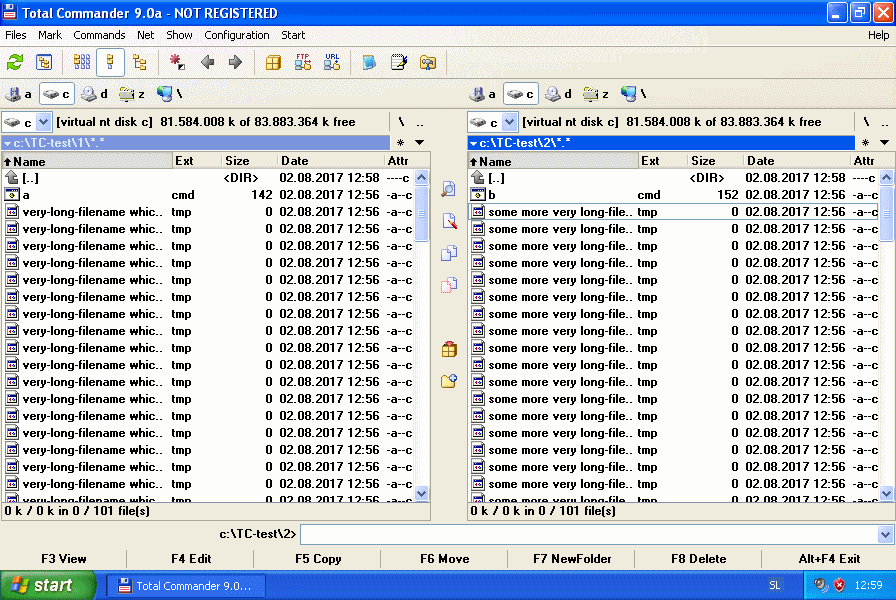Click the invert selection asterisk icon

pyautogui.click(x=177, y=62)
